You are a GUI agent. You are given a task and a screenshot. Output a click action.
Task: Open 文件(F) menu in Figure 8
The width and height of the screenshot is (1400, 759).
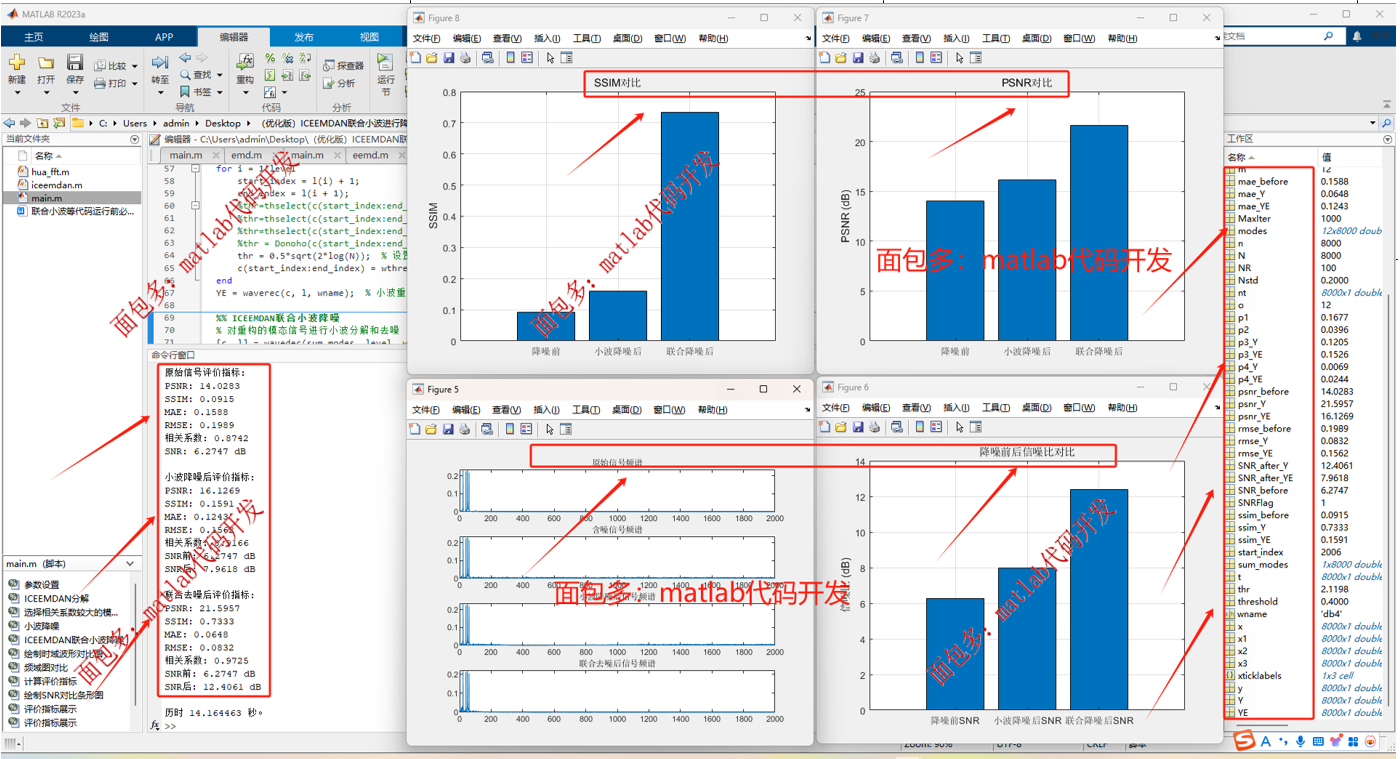pos(426,38)
